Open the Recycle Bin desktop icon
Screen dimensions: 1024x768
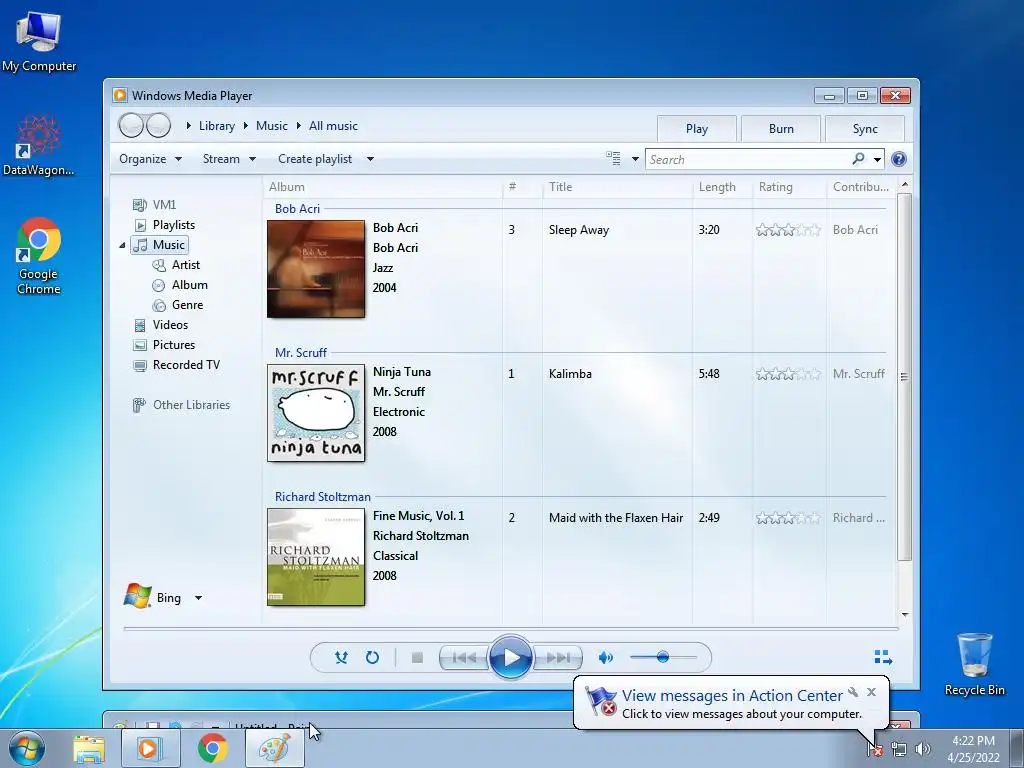coord(974,664)
